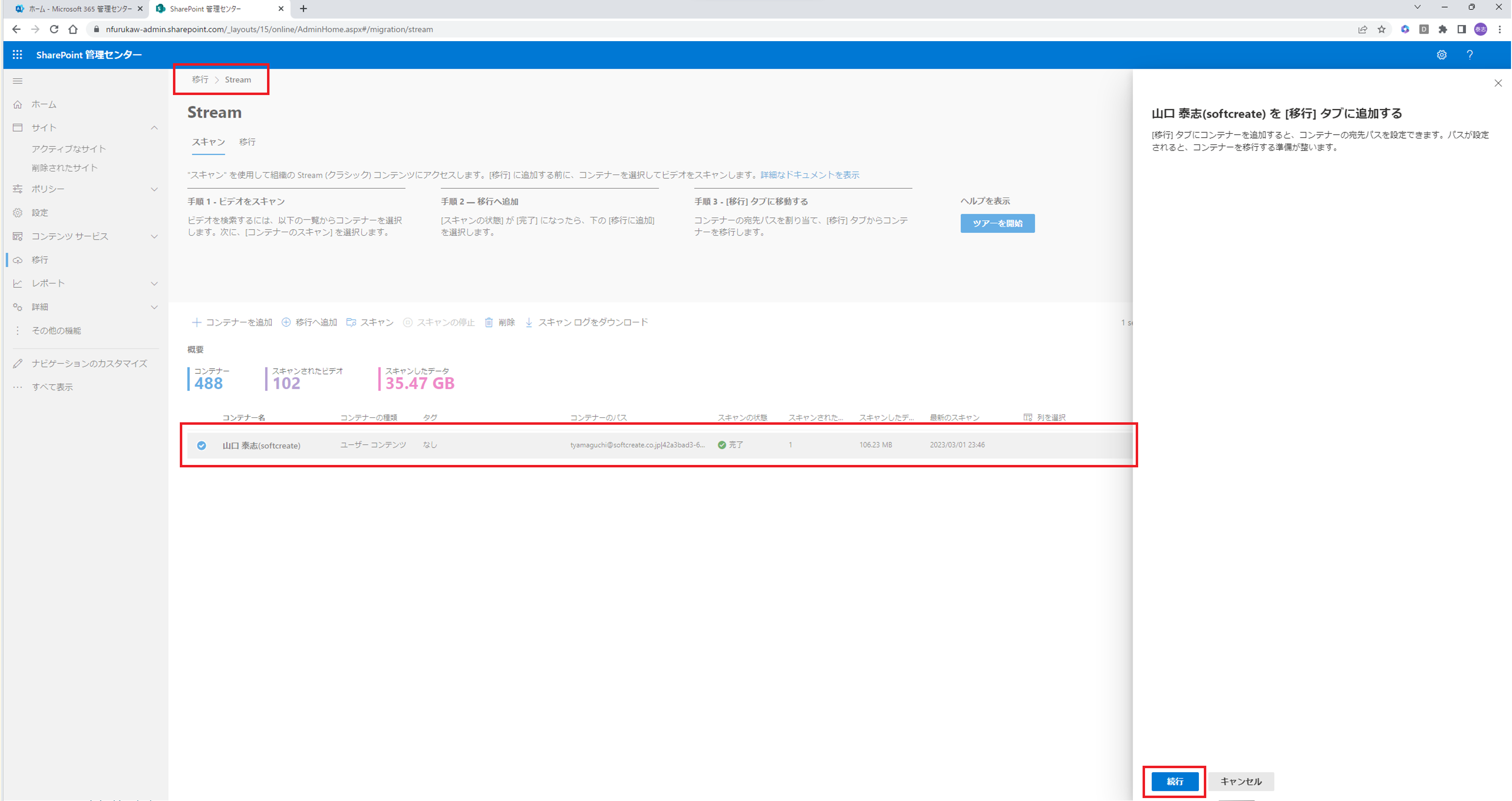Click the キャンセル button in panel
This screenshot has width=1512, height=801.
point(1240,781)
